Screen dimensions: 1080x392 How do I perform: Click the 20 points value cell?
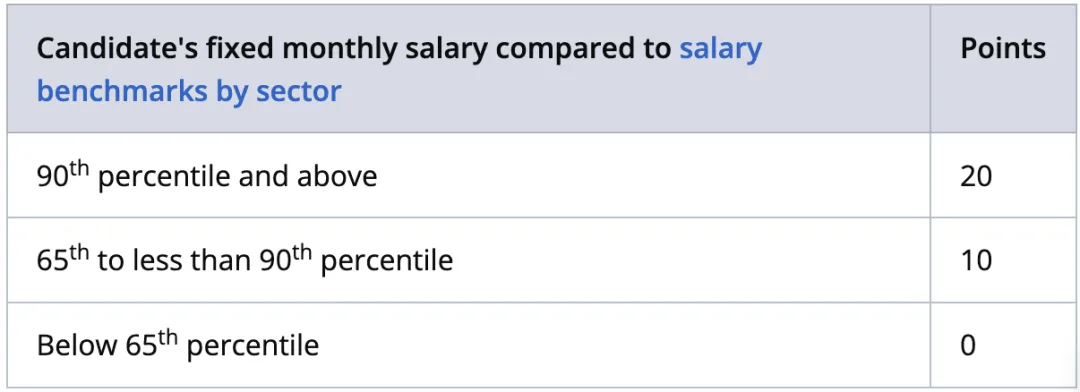(x=976, y=176)
